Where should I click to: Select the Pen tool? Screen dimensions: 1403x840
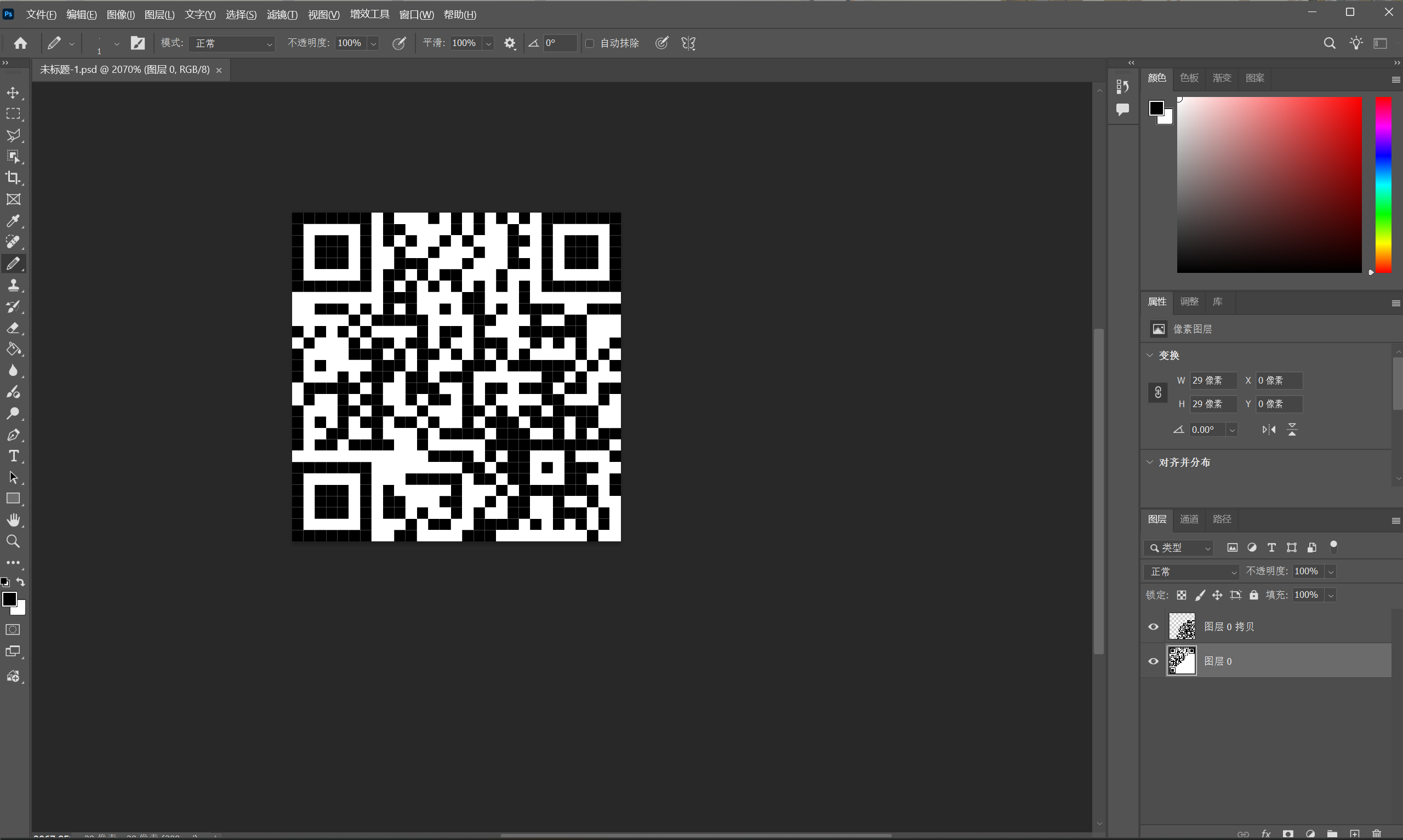[x=13, y=435]
